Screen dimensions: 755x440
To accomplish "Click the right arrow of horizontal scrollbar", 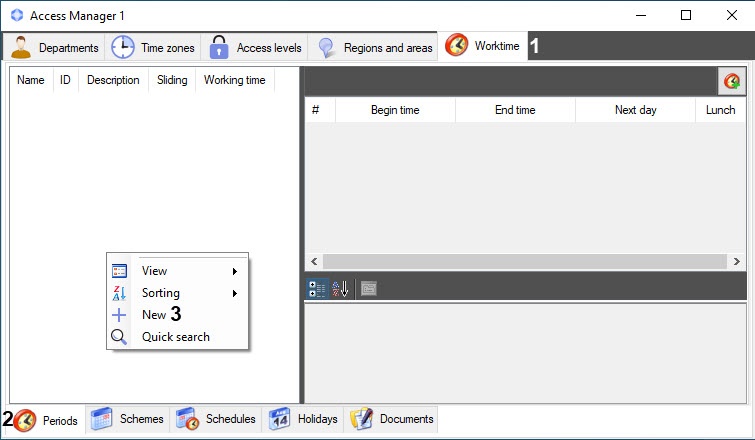I will [x=736, y=261].
